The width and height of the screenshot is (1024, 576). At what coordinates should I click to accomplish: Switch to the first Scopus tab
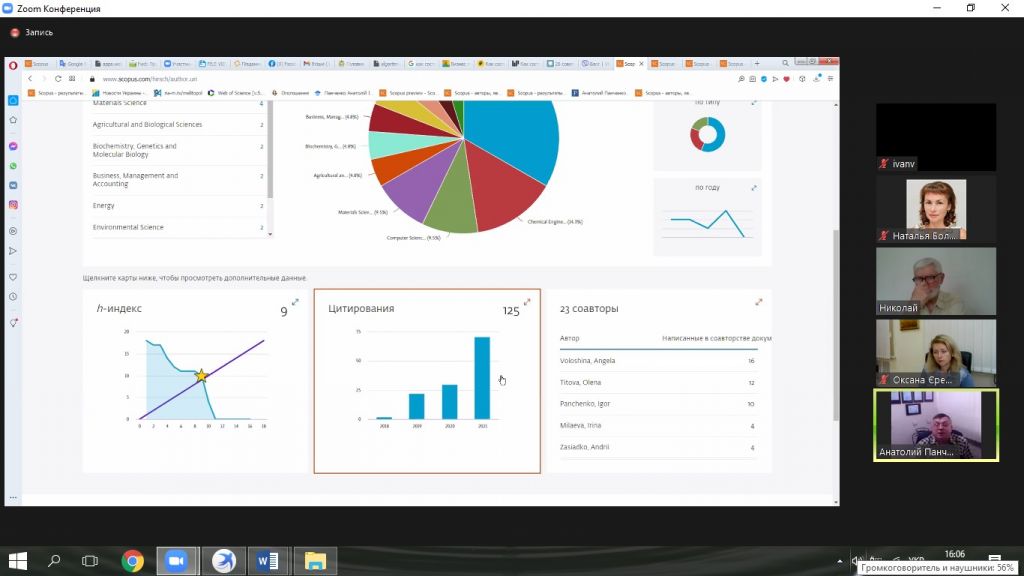point(37,63)
